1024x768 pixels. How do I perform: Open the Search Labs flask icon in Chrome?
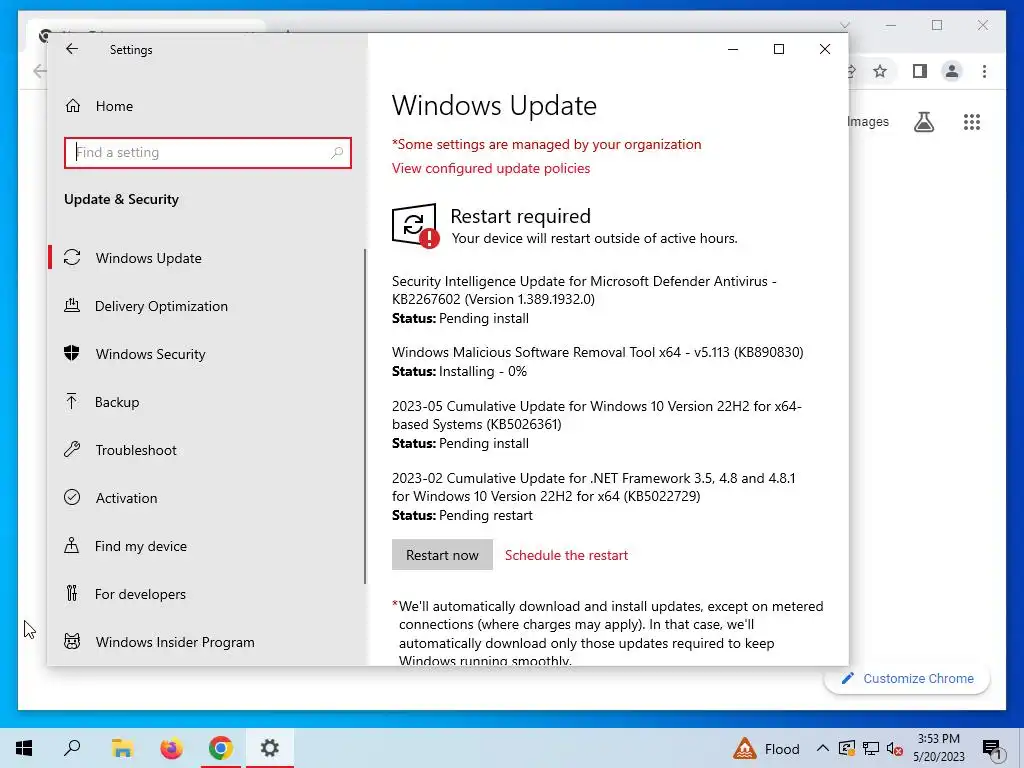coord(923,121)
